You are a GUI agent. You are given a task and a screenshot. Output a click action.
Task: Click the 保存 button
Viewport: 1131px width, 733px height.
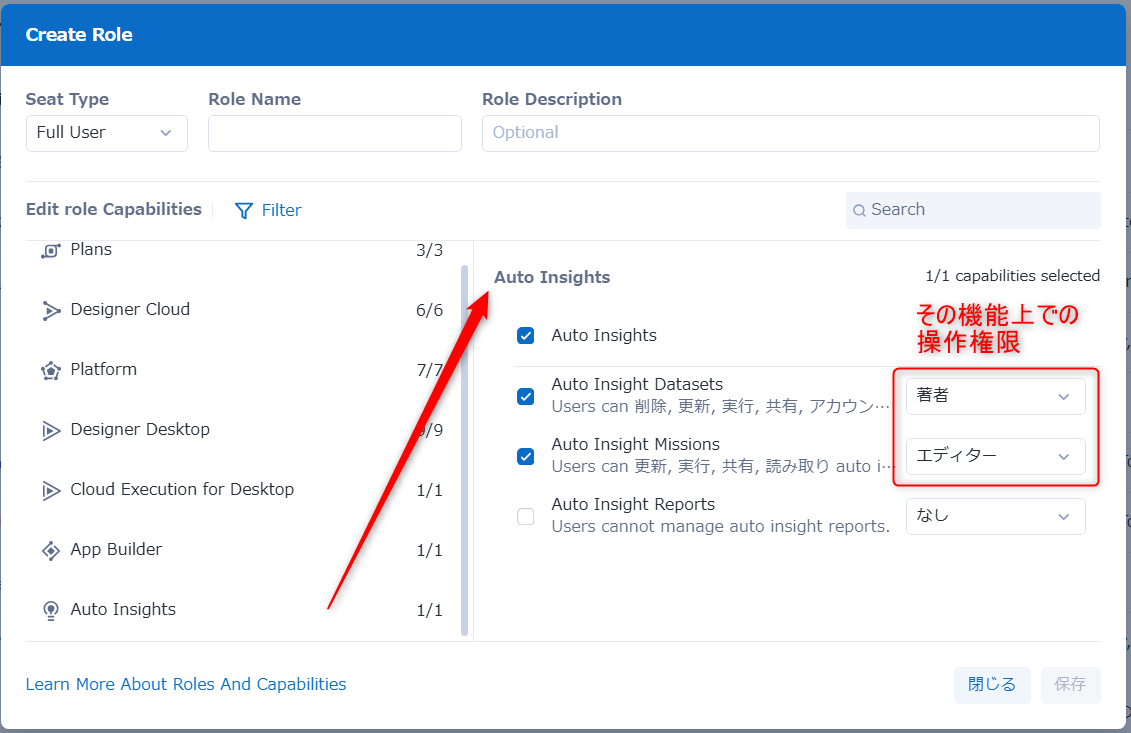click(x=1070, y=685)
